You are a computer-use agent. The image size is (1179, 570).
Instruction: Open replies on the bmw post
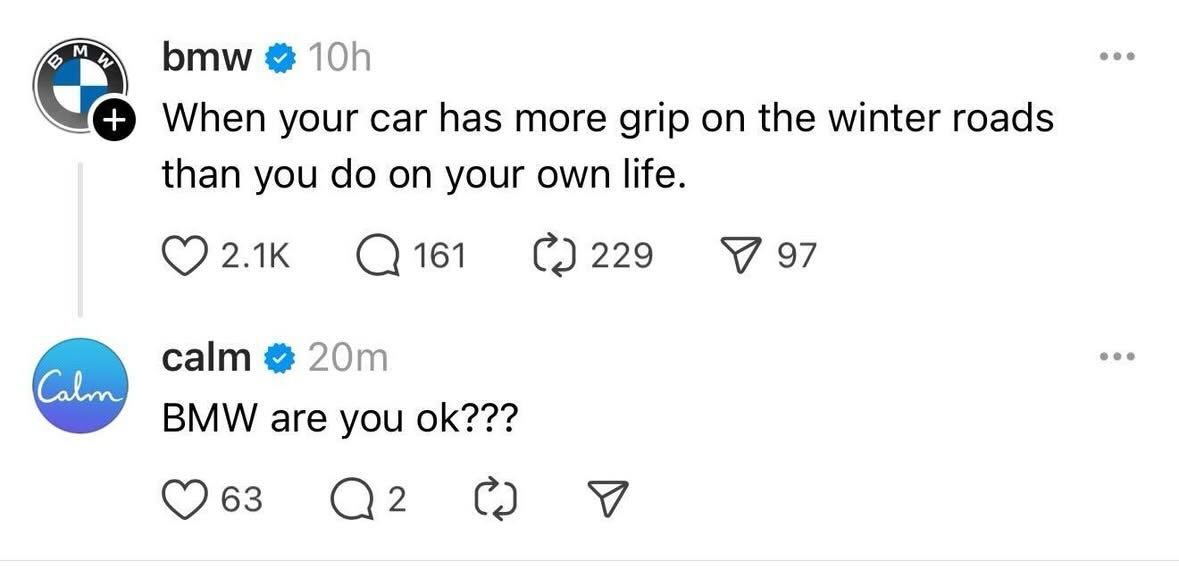(378, 256)
